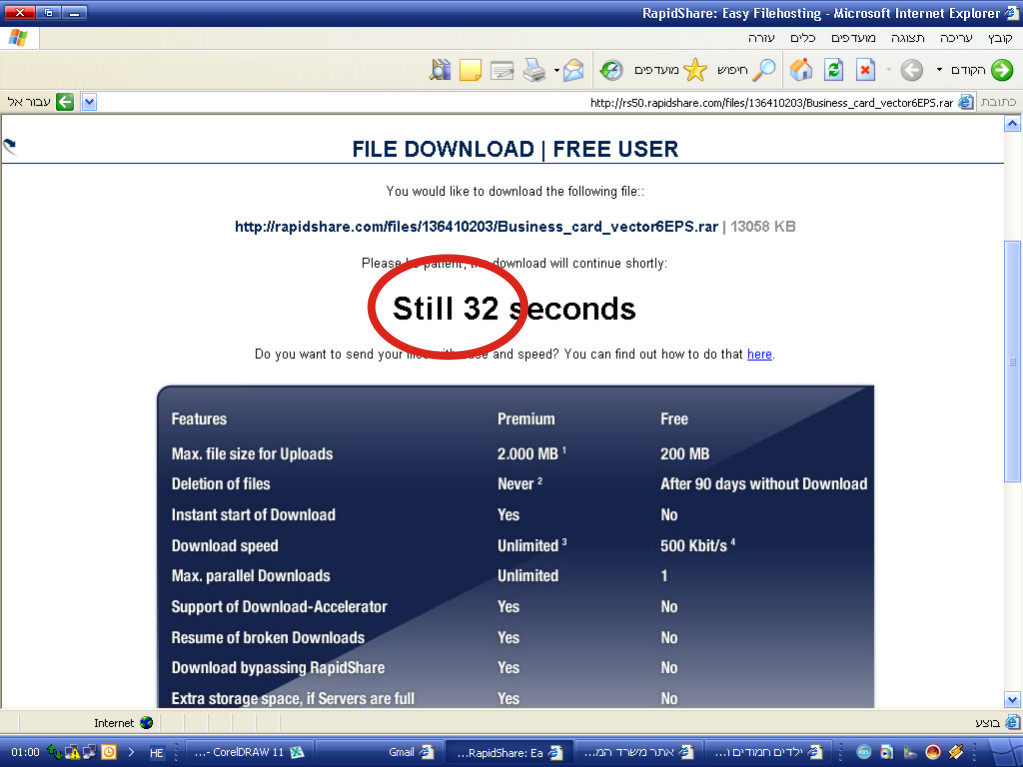Screen dimensions: 1023x767
Task: Open the תצוגה (View) menu
Action: (x=908, y=38)
